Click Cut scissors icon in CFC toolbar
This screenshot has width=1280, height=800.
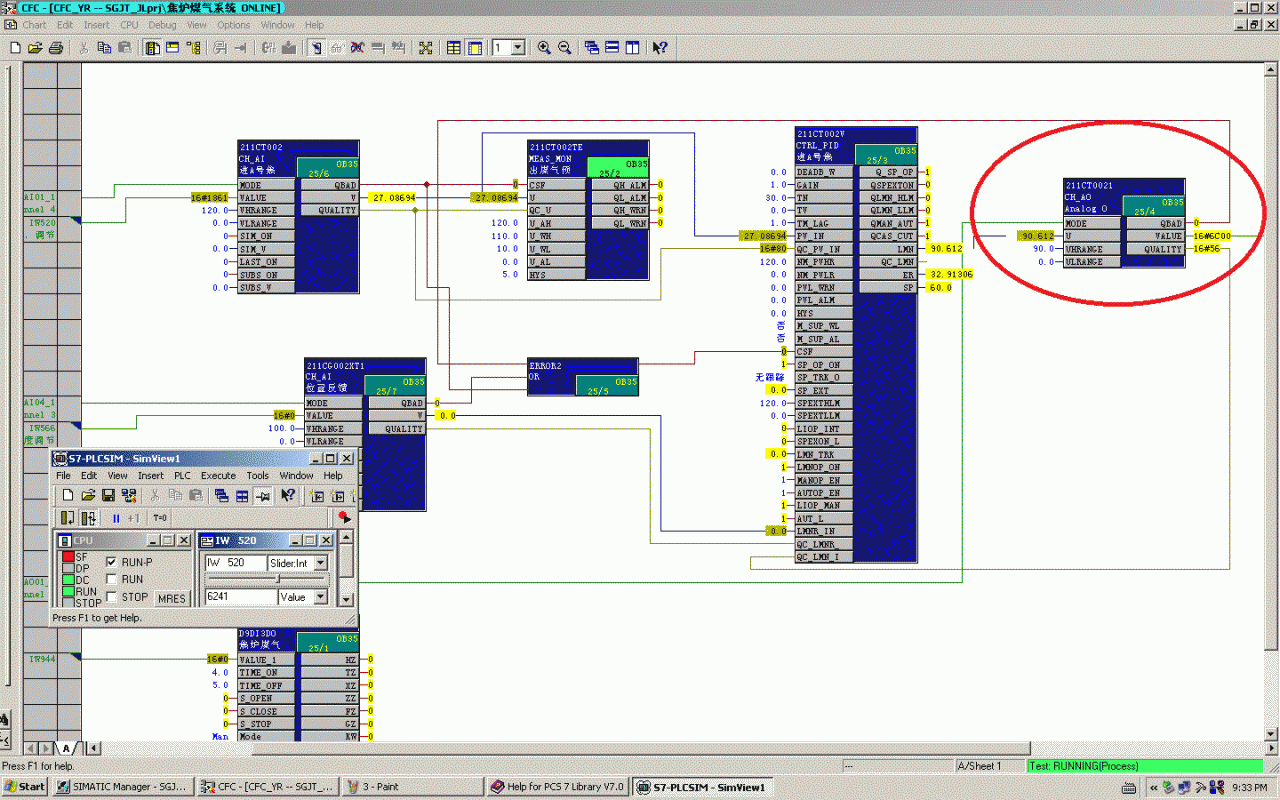pyautogui.click(x=83, y=47)
